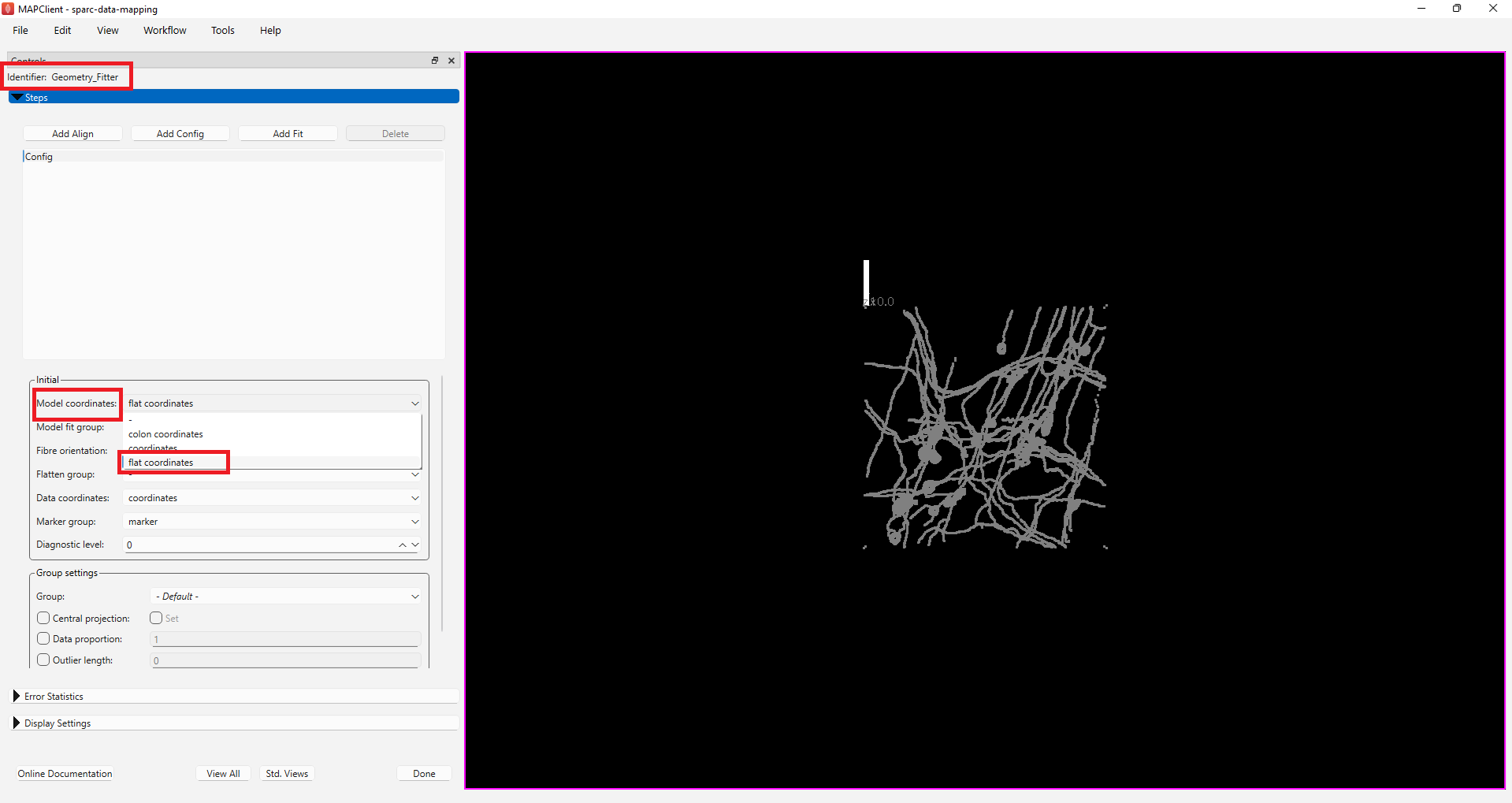Screen dimensions: 1512x803
Task: Open the Edit menu
Action: tap(62, 31)
